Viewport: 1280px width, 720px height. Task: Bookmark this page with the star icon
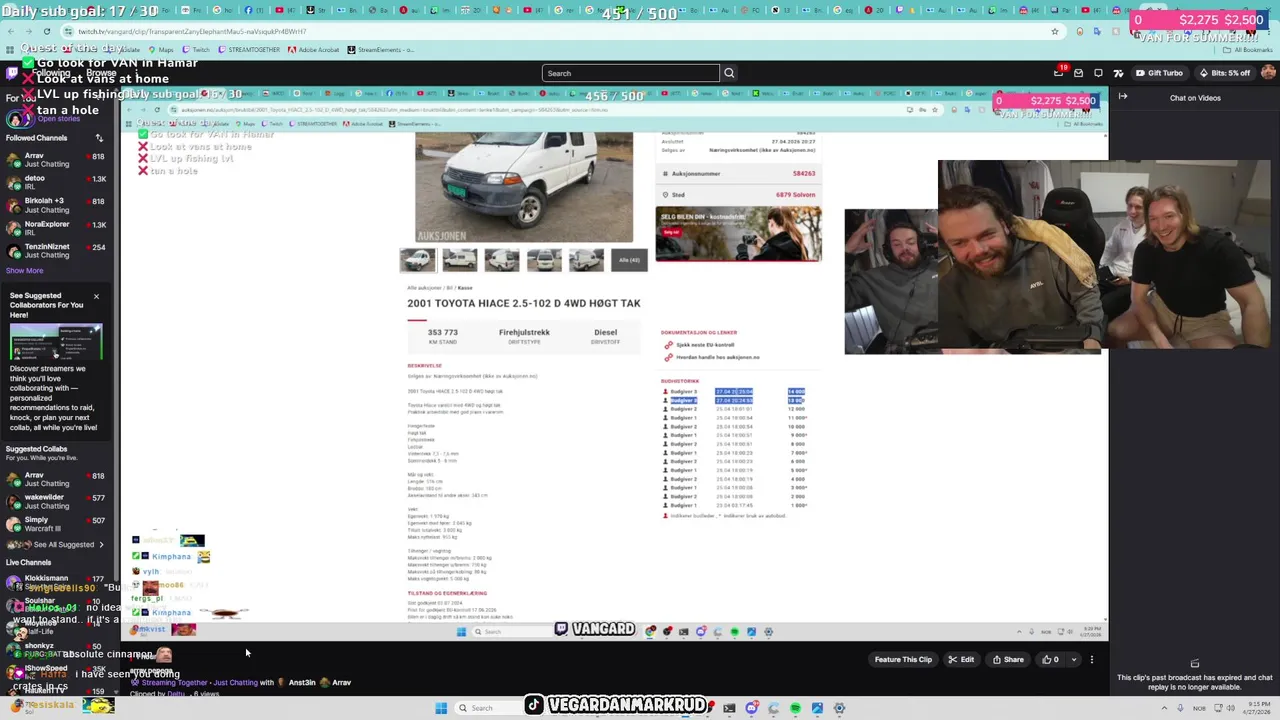coord(1054,31)
